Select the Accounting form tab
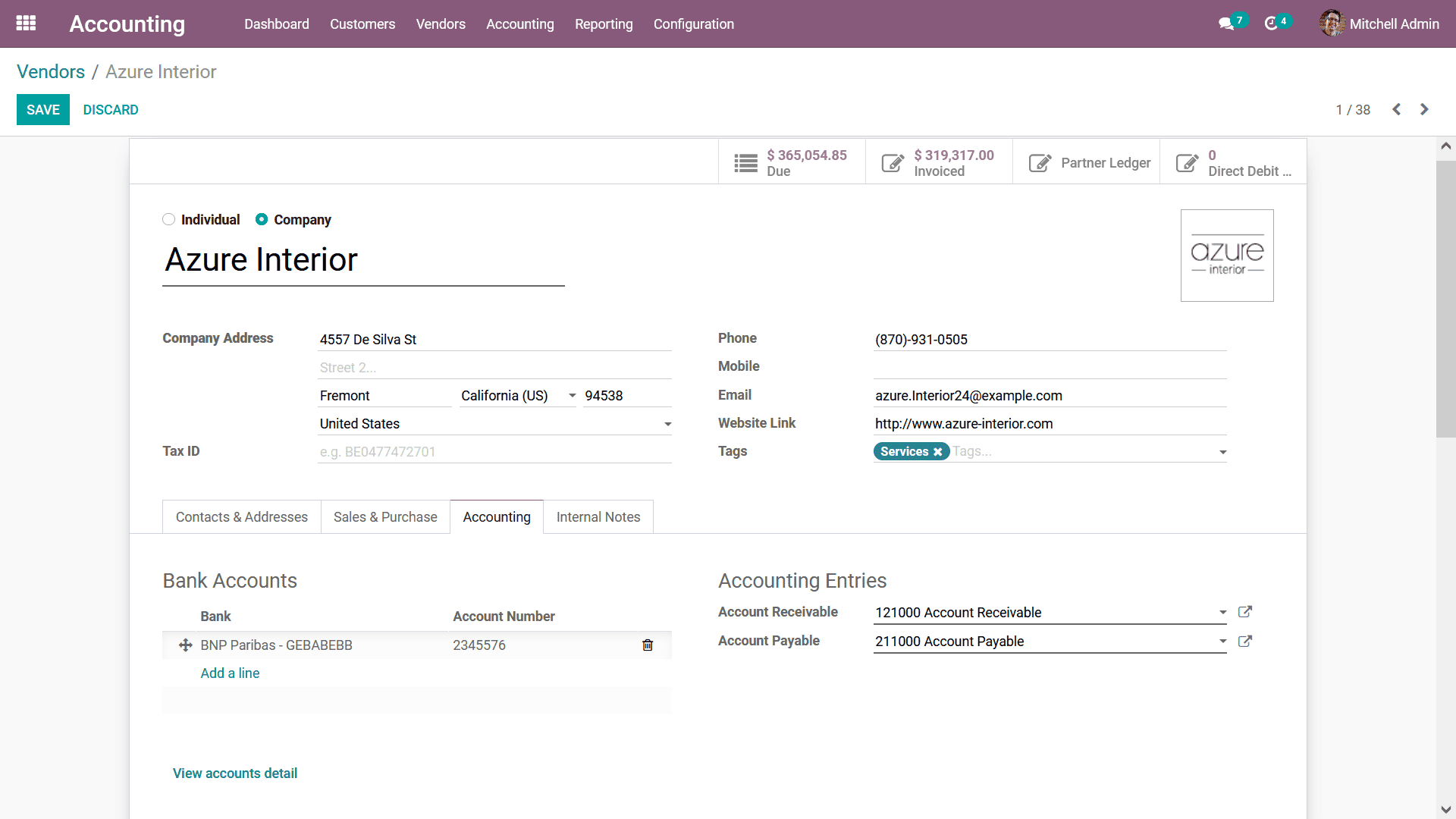The width and height of the screenshot is (1456, 819). click(497, 517)
